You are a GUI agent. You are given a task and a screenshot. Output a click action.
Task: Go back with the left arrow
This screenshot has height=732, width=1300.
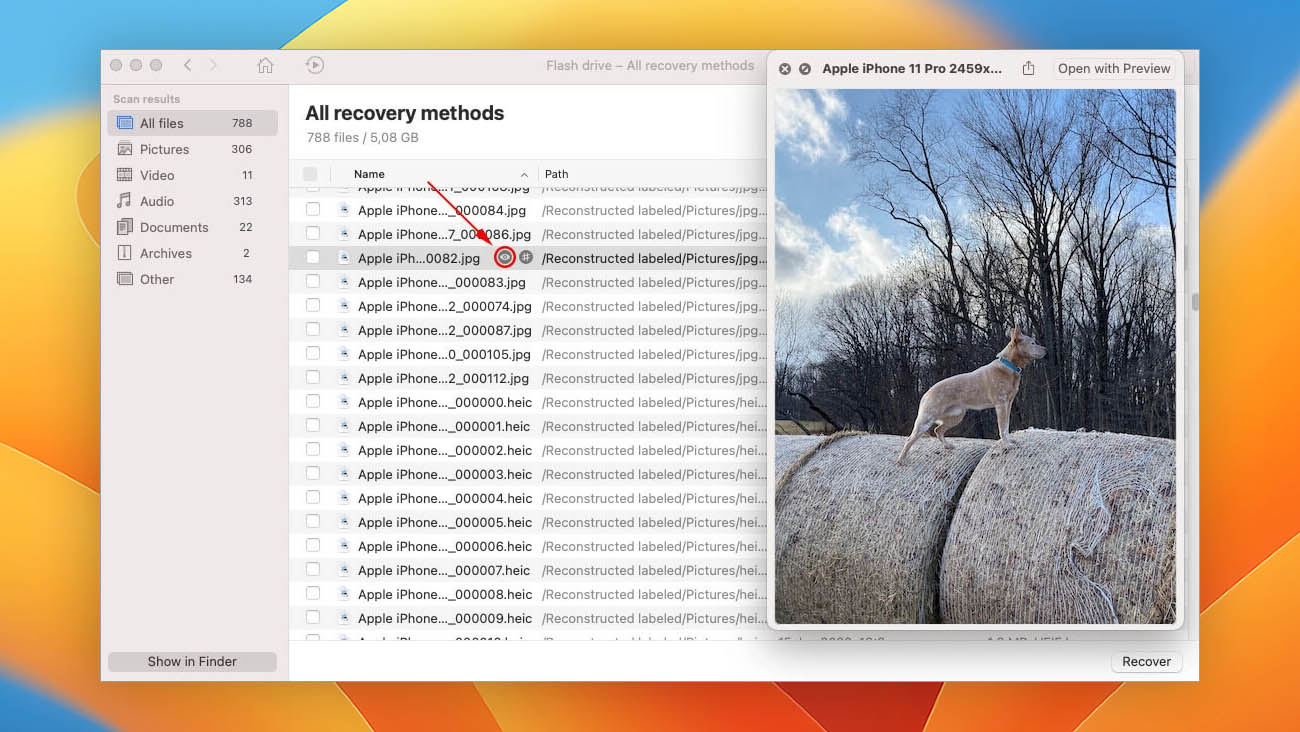(x=187, y=65)
